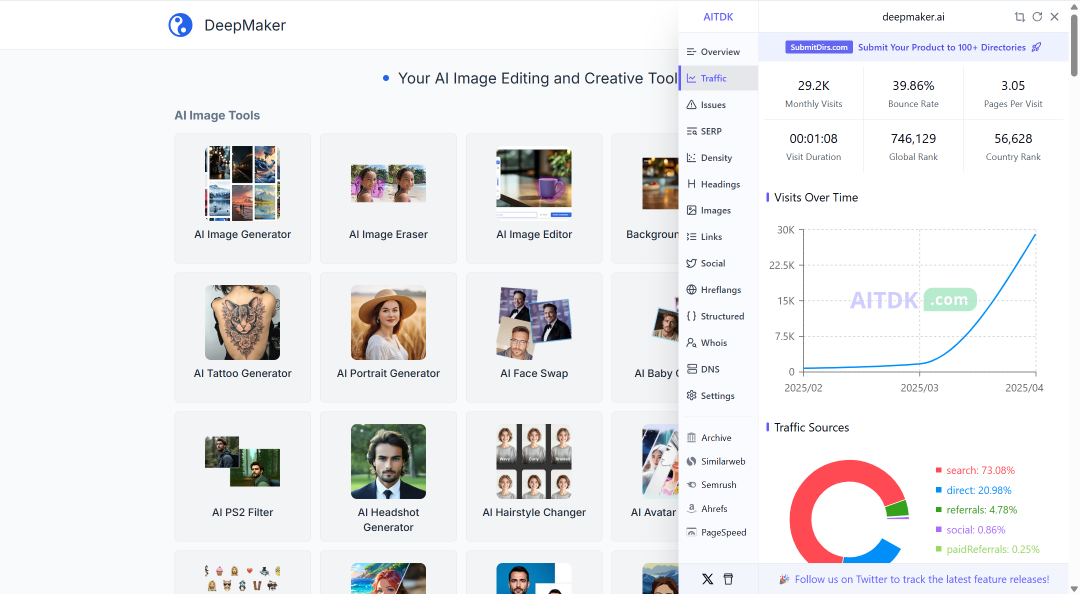Click the Images sidebar icon
1080x594 pixels.
692,210
